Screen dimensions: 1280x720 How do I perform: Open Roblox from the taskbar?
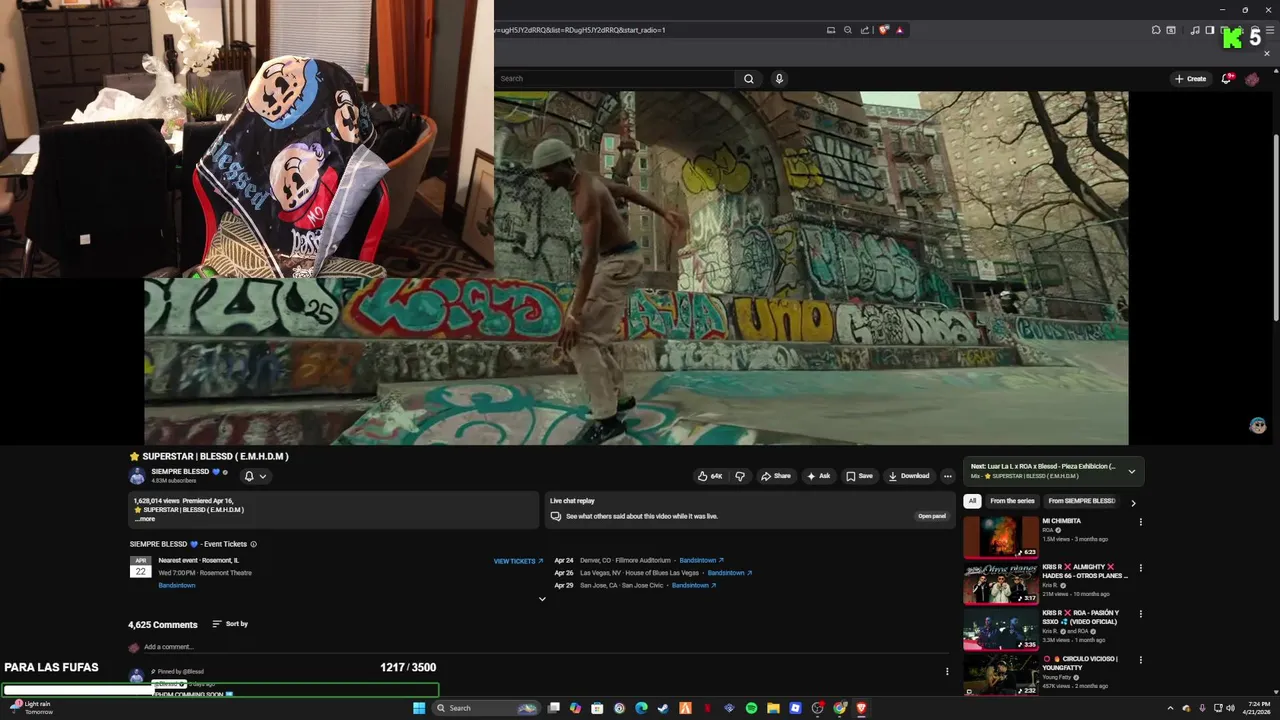795,708
